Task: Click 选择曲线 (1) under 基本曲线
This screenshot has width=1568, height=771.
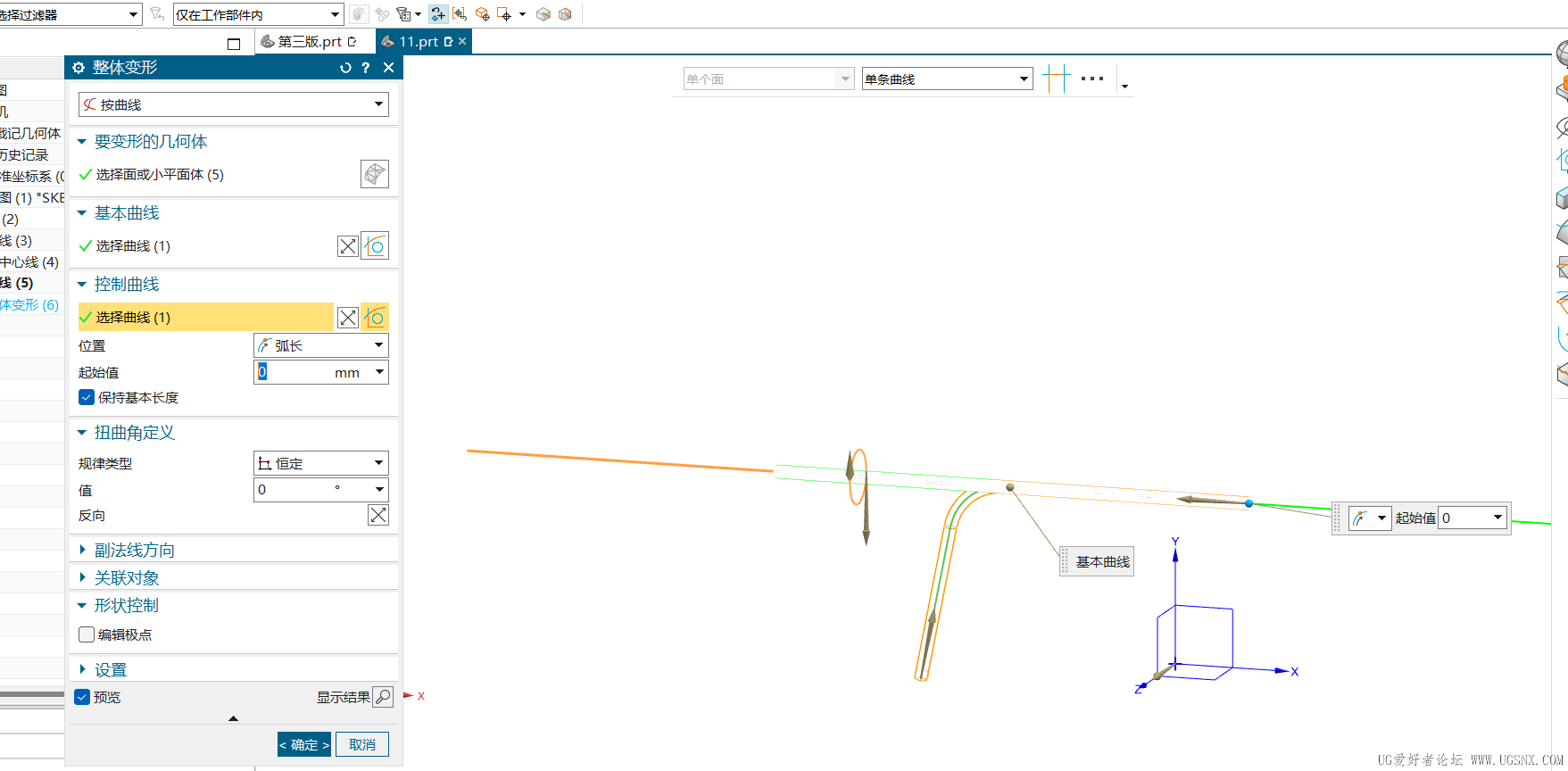Action: point(133,246)
